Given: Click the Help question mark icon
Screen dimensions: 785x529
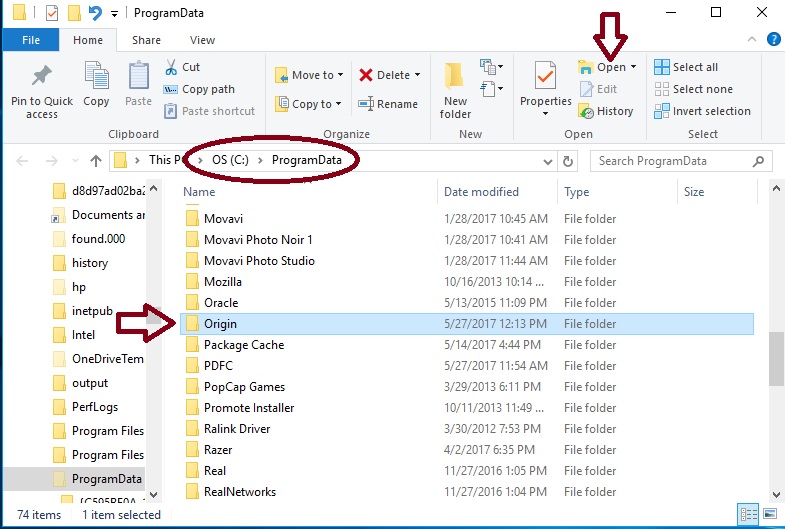Looking at the screenshot, I should pyautogui.click(x=773, y=39).
